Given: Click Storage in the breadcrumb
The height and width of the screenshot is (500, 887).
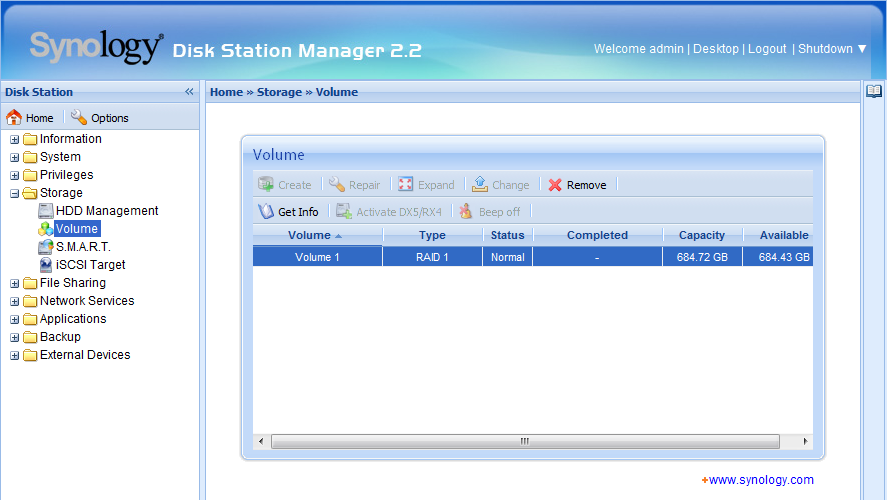Looking at the screenshot, I should [x=279, y=92].
